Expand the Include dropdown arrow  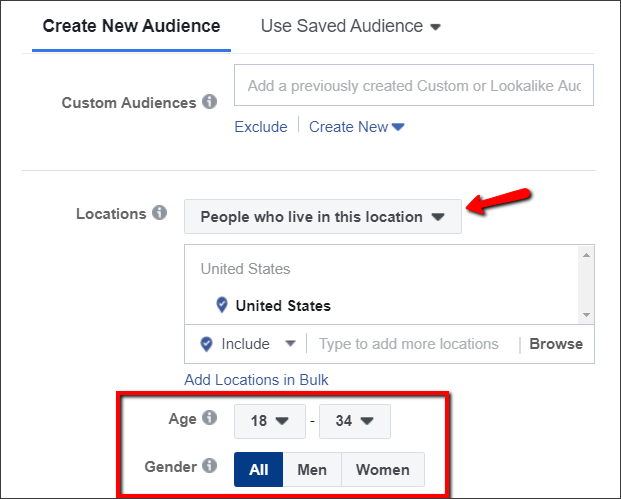pos(290,343)
